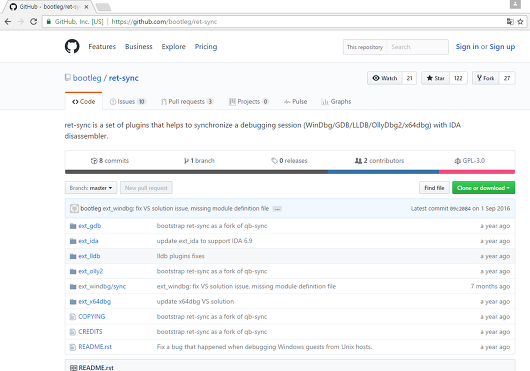The width and height of the screenshot is (530, 371).
Task: Open the ret-sync repository link
Action: [x=123, y=78]
